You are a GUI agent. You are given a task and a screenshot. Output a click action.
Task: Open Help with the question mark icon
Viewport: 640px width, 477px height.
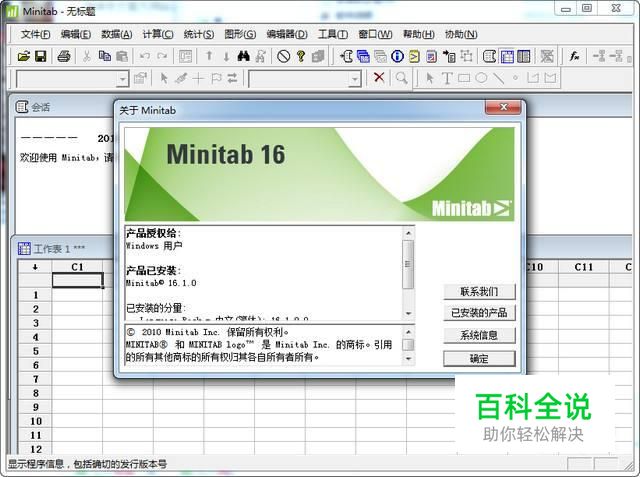click(x=301, y=56)
